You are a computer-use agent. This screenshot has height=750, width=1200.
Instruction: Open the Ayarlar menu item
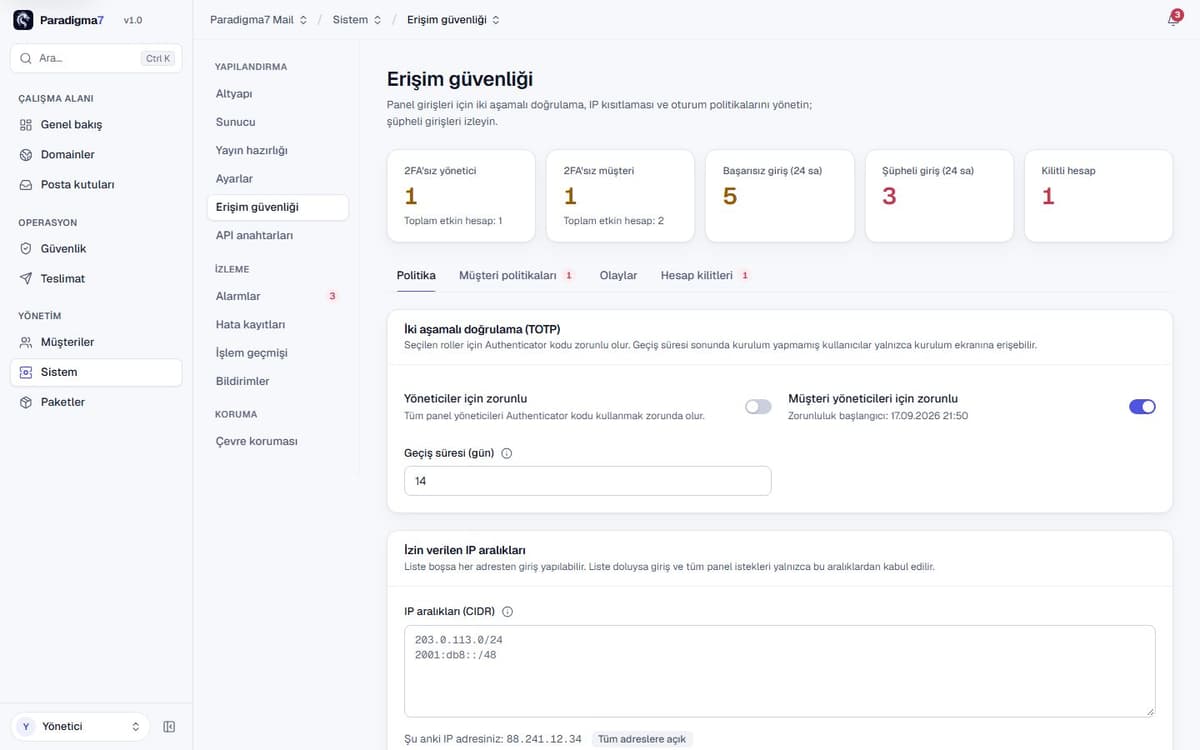(278, 179)
